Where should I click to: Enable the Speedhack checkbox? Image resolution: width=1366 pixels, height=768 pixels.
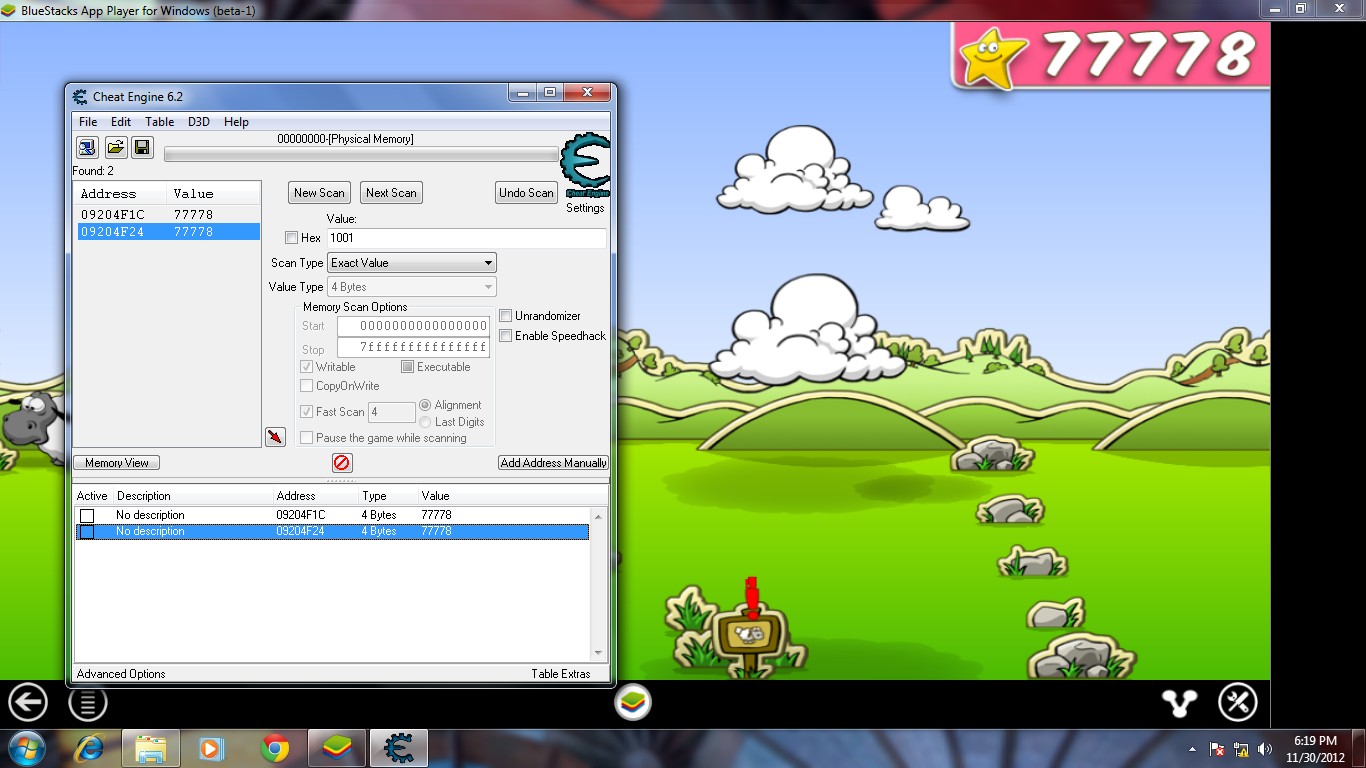click(506, 336)
